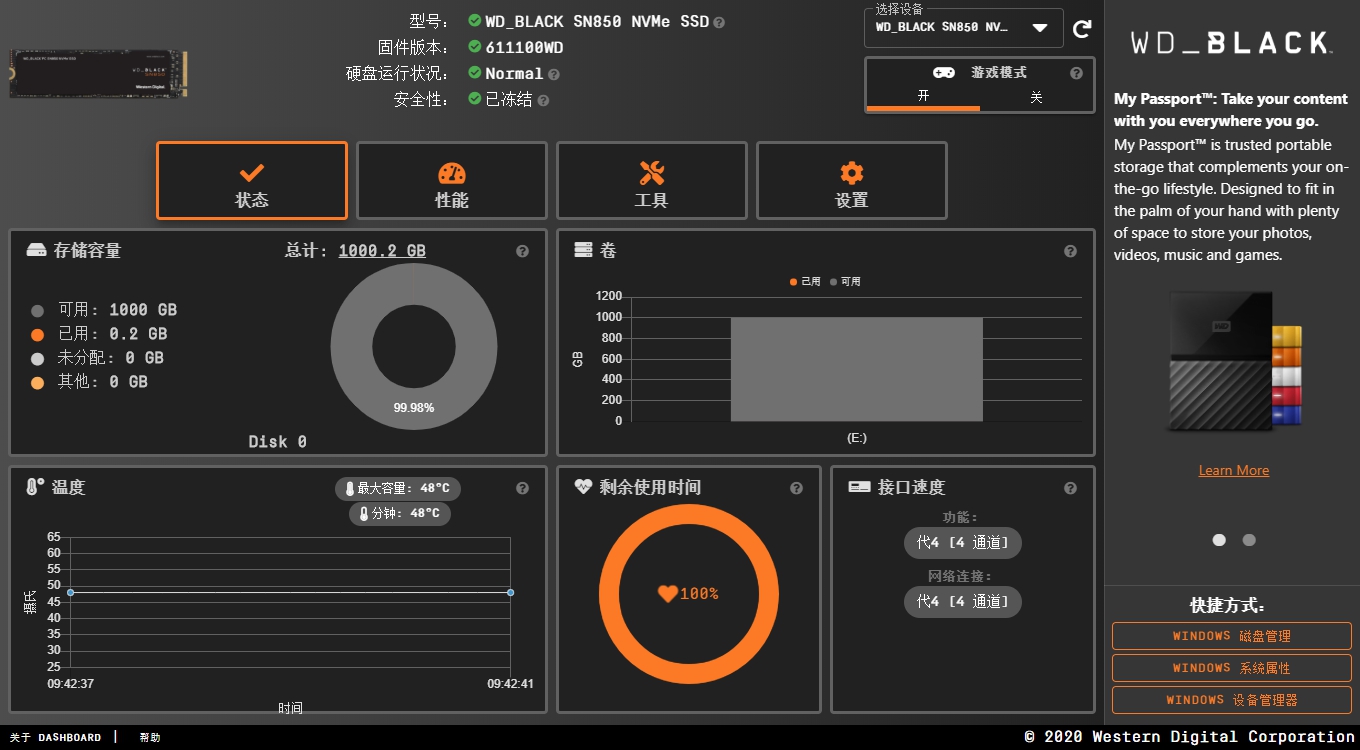Switch to the 性能 tab
The image size is (1360, 750).
(452, 180)
